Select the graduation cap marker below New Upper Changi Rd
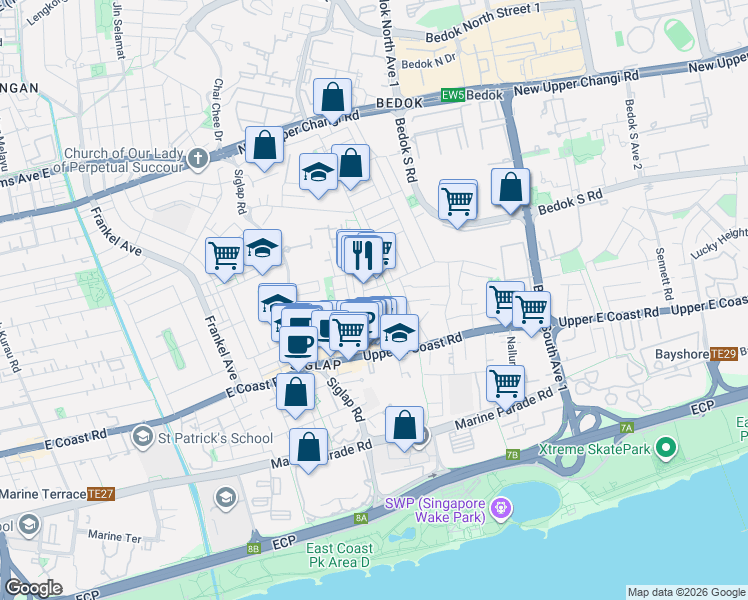748x600 pixels. click(318, 175)
